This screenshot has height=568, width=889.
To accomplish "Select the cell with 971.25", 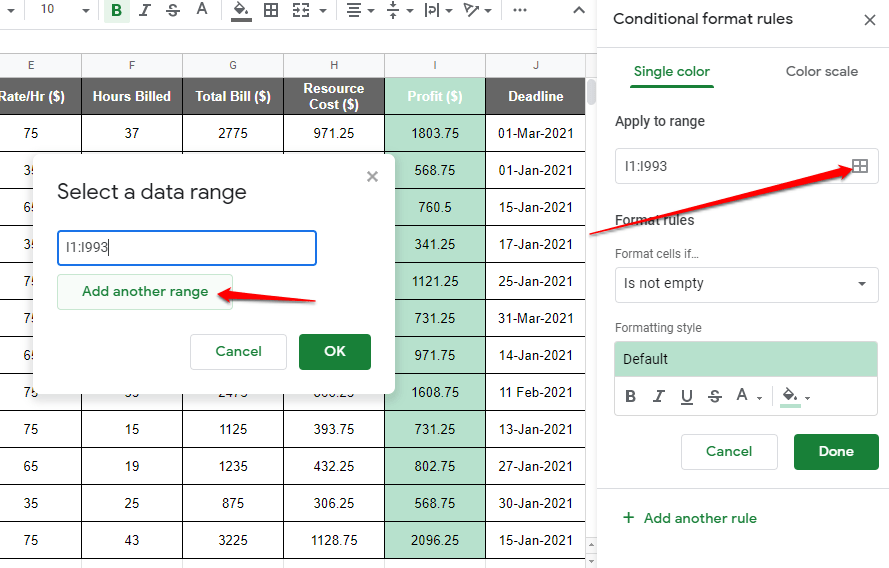I will pos(334,133).
